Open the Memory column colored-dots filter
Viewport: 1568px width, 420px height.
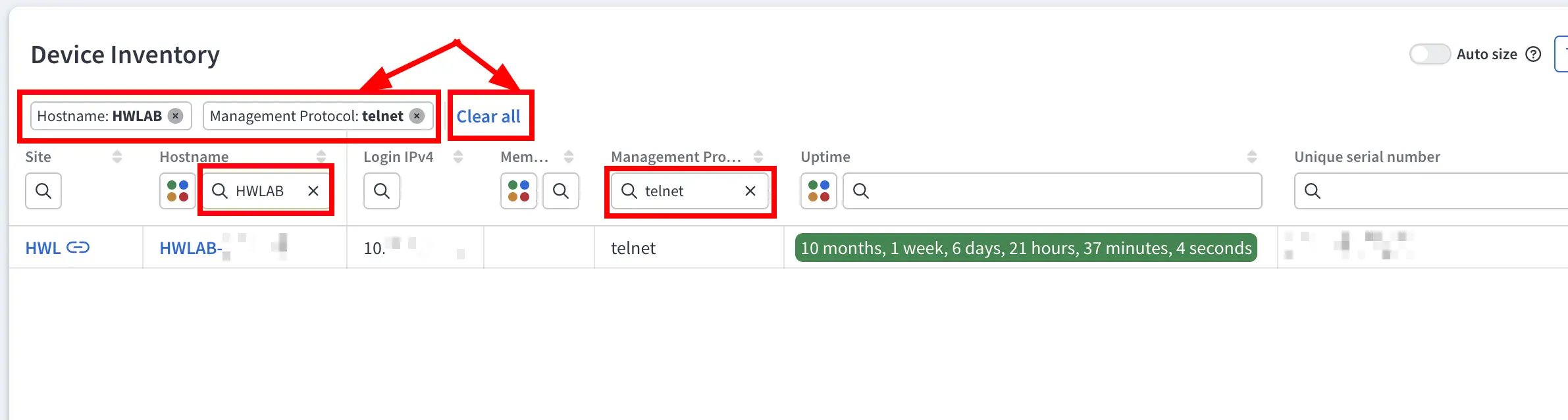pos(518,191)
